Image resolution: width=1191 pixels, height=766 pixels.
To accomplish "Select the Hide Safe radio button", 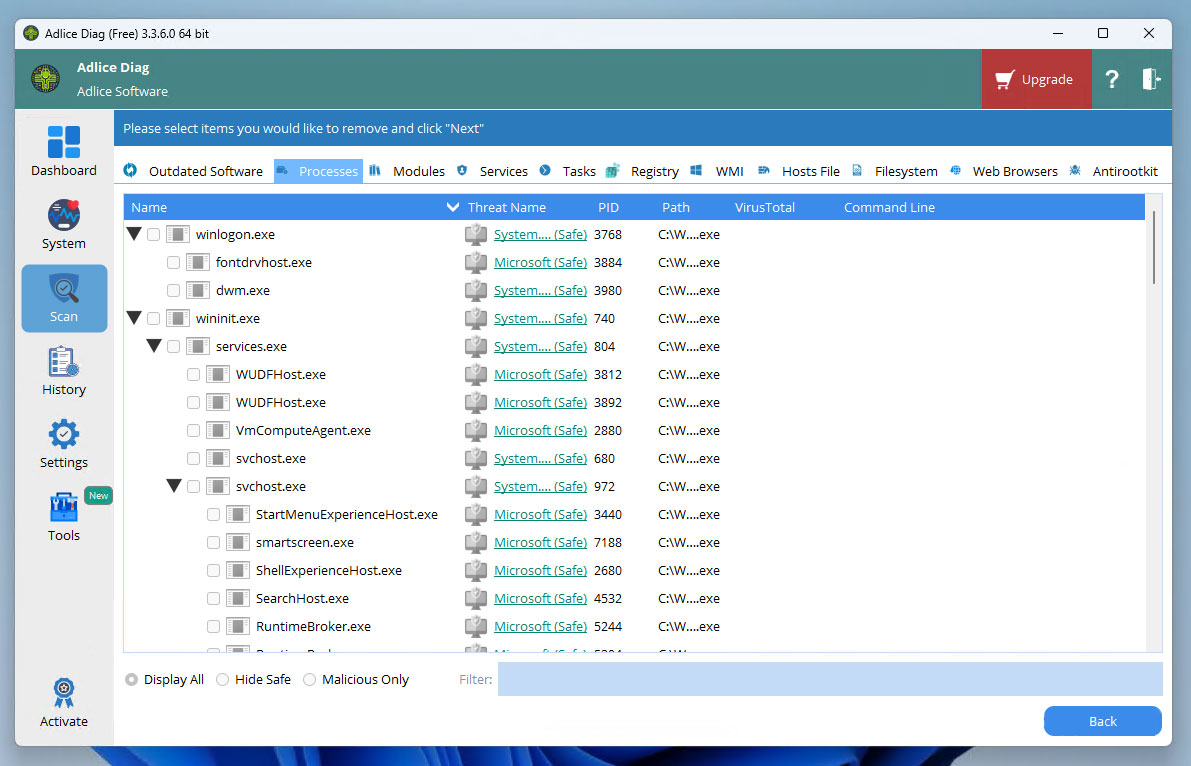I will point(222,680).
